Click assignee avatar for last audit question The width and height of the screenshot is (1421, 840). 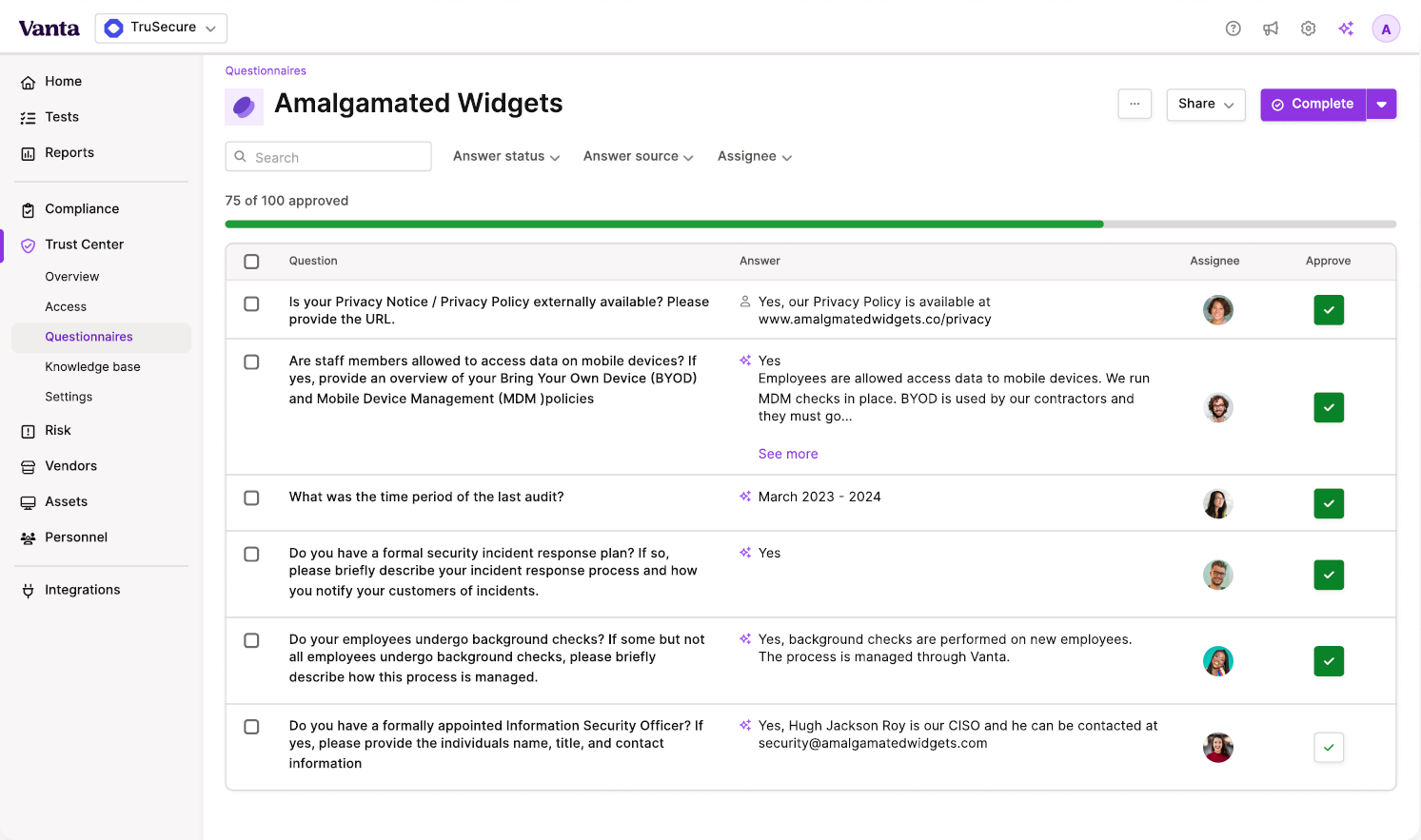[x=1218, y=503]
